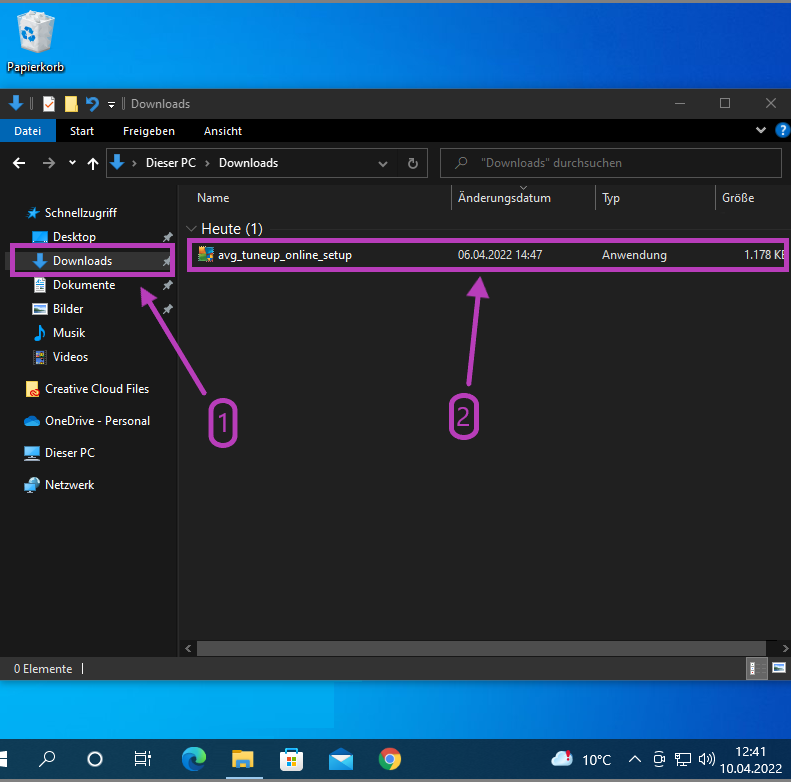Refresh the Downloads folder
Viewport: 791px width, 782px height.
tap(413, 163)
